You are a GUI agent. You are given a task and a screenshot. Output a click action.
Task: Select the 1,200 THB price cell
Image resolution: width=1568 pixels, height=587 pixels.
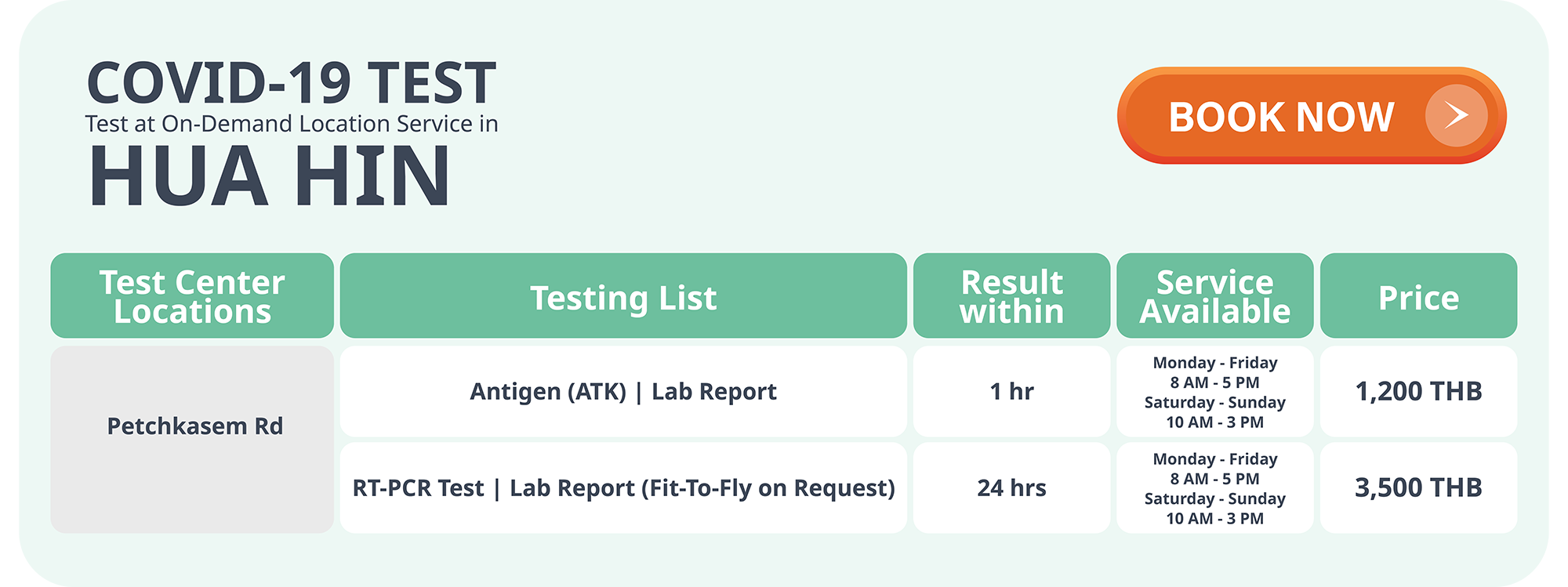[1418, 391]
